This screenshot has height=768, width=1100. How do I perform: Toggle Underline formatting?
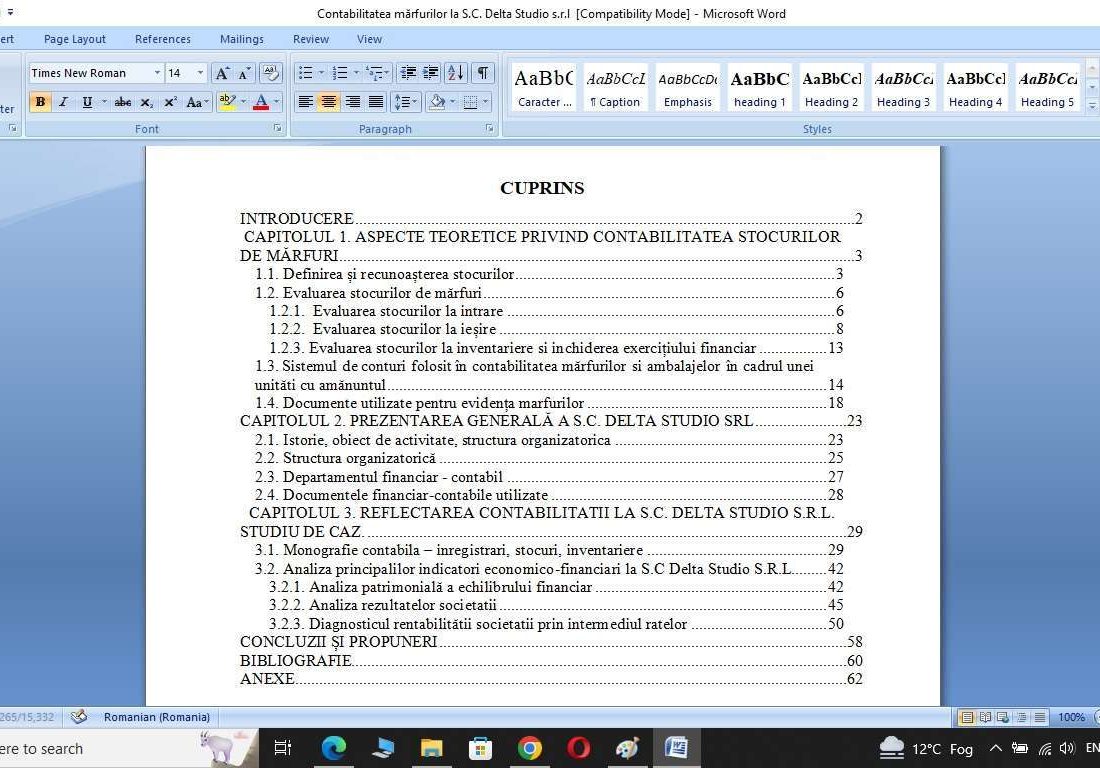(87, 102)
